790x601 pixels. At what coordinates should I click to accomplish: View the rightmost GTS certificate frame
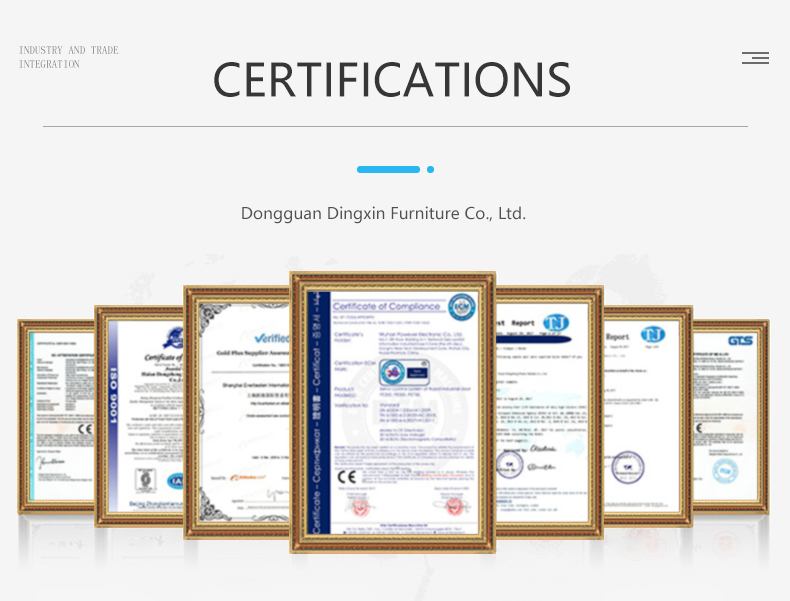732,417
